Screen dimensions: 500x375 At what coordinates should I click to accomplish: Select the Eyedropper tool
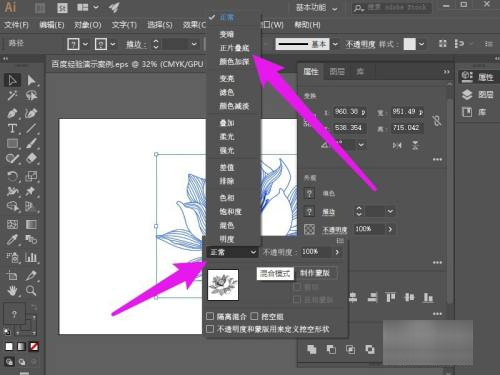12,239
